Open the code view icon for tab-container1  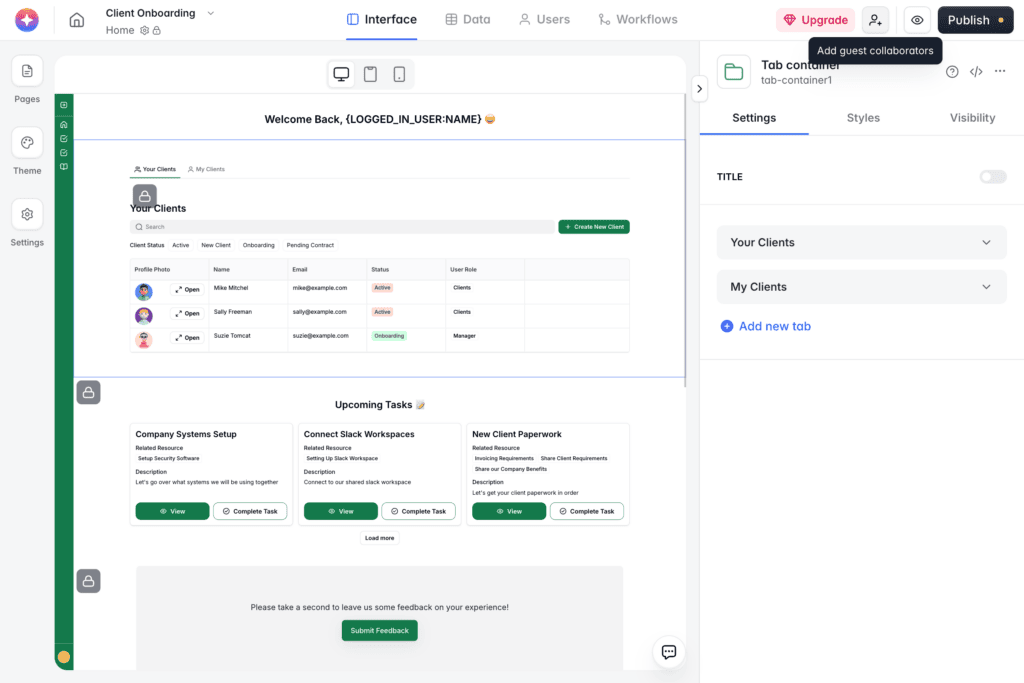coord(976,72)
